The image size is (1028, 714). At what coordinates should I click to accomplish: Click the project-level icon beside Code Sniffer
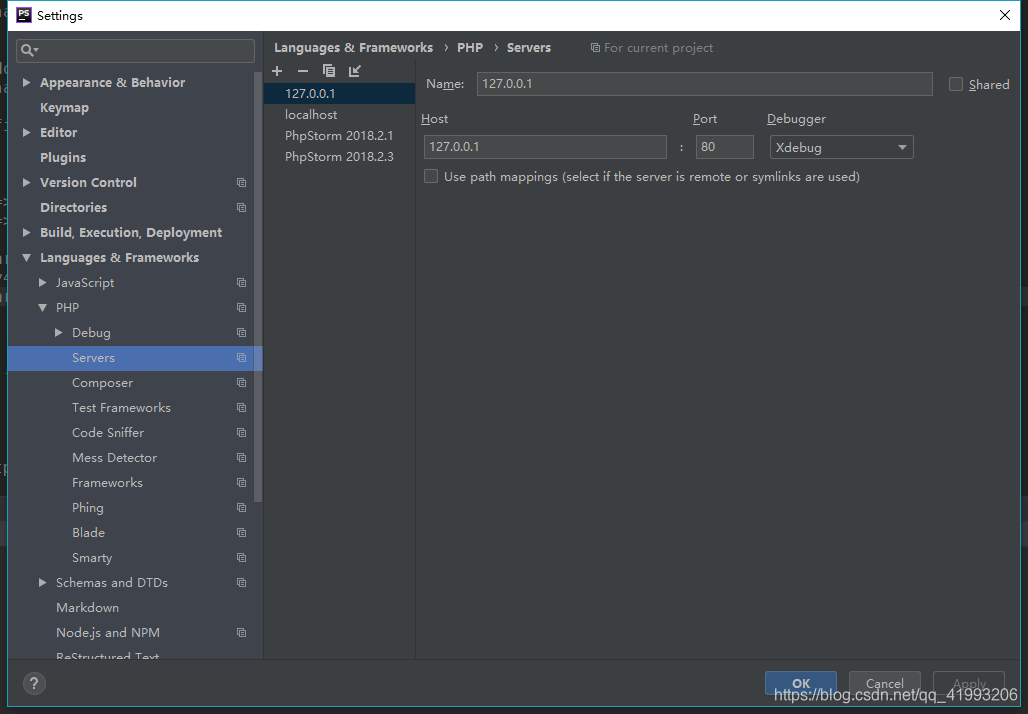(x=241, y=433)
